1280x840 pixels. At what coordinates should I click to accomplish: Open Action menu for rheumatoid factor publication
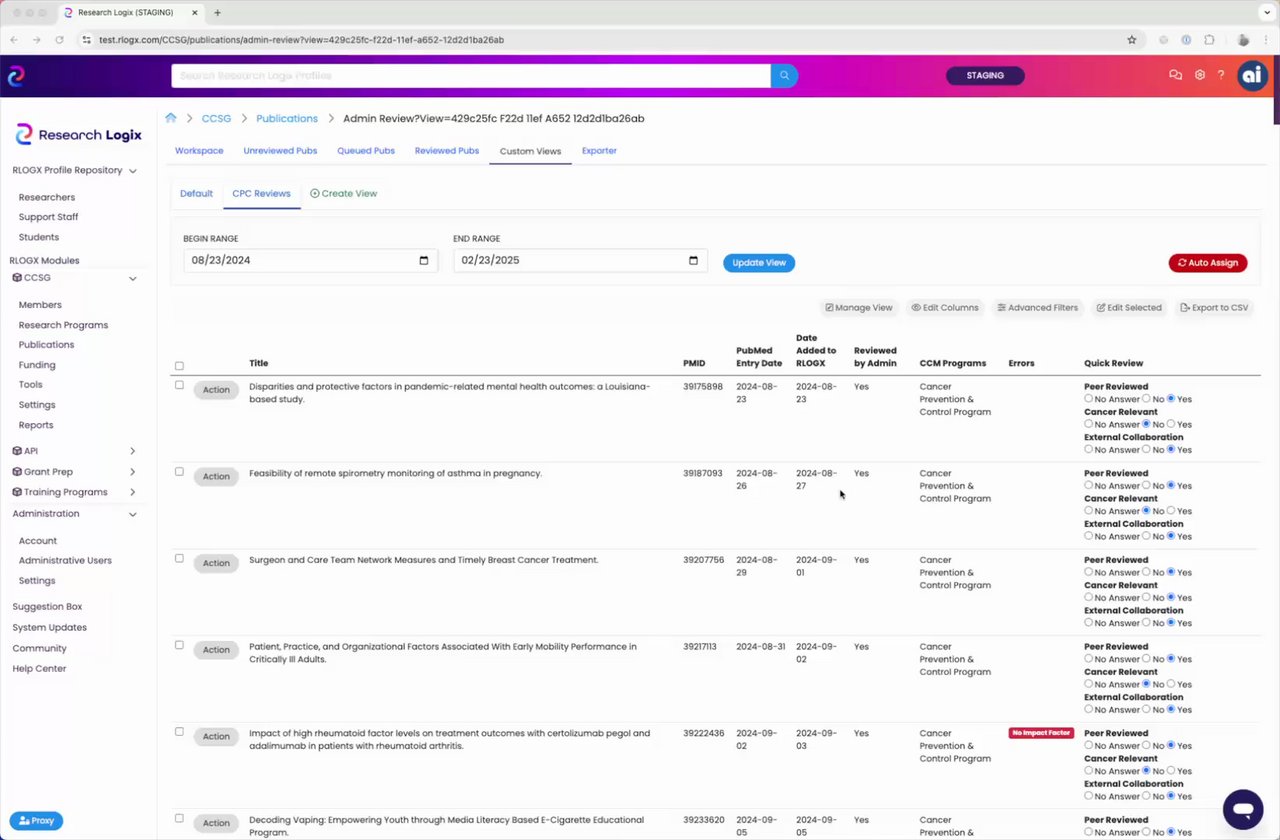216,736
